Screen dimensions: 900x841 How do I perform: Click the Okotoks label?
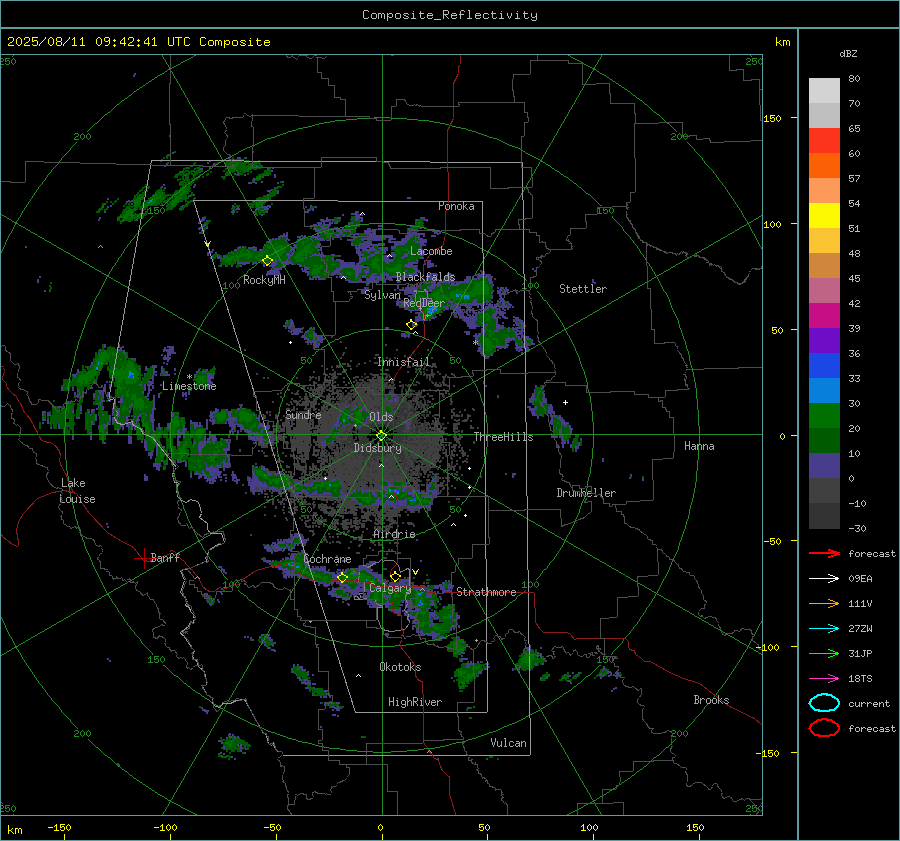tap(400, 667)
